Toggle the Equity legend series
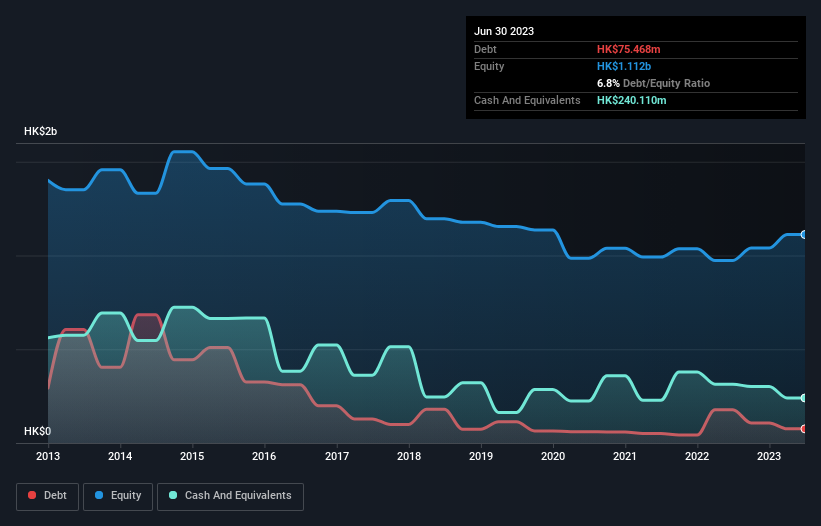Viewport: 821px width, 526px height. tap(118, 496)
